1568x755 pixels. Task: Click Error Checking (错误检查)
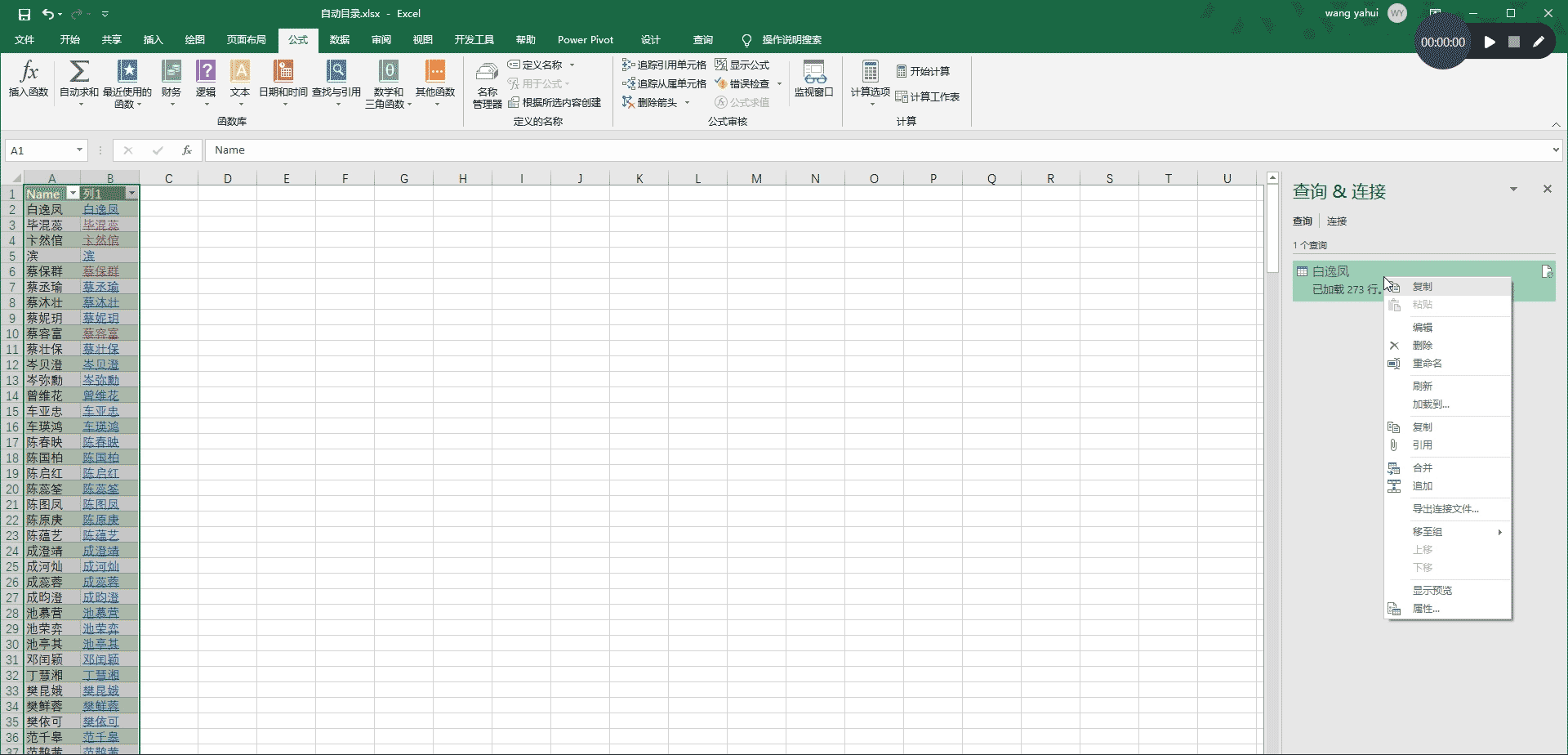pyautogui.click(x=742, y=83)
